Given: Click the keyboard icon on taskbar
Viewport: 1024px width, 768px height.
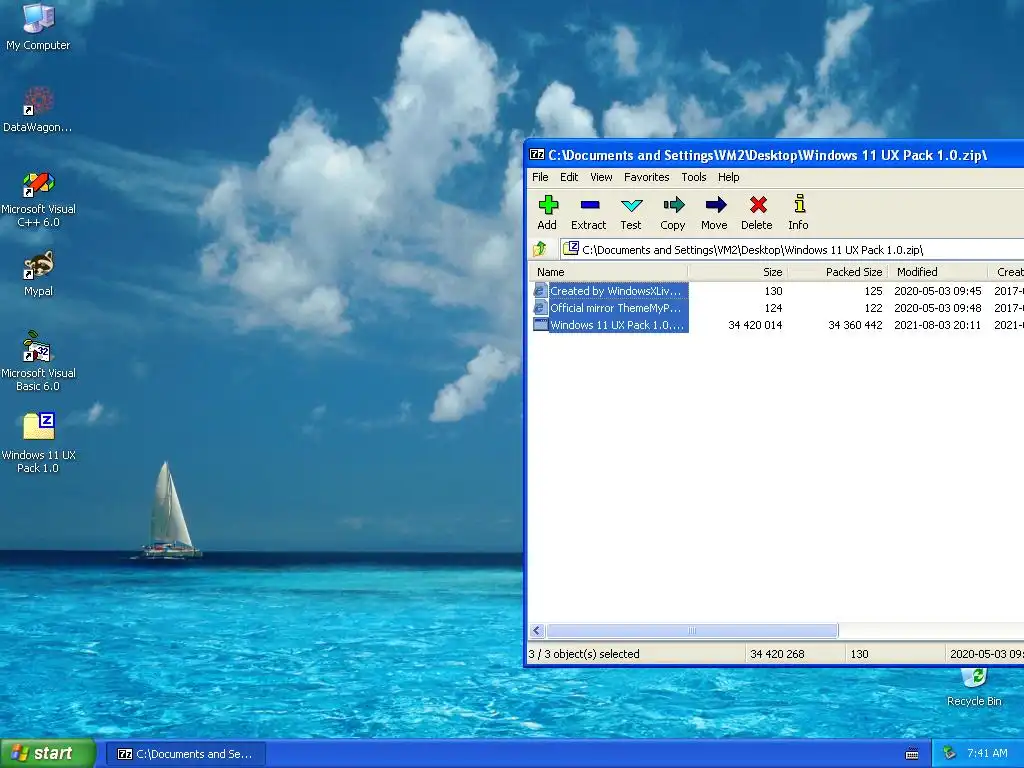Looking at the screenshot, I should (x=912, y=754).
